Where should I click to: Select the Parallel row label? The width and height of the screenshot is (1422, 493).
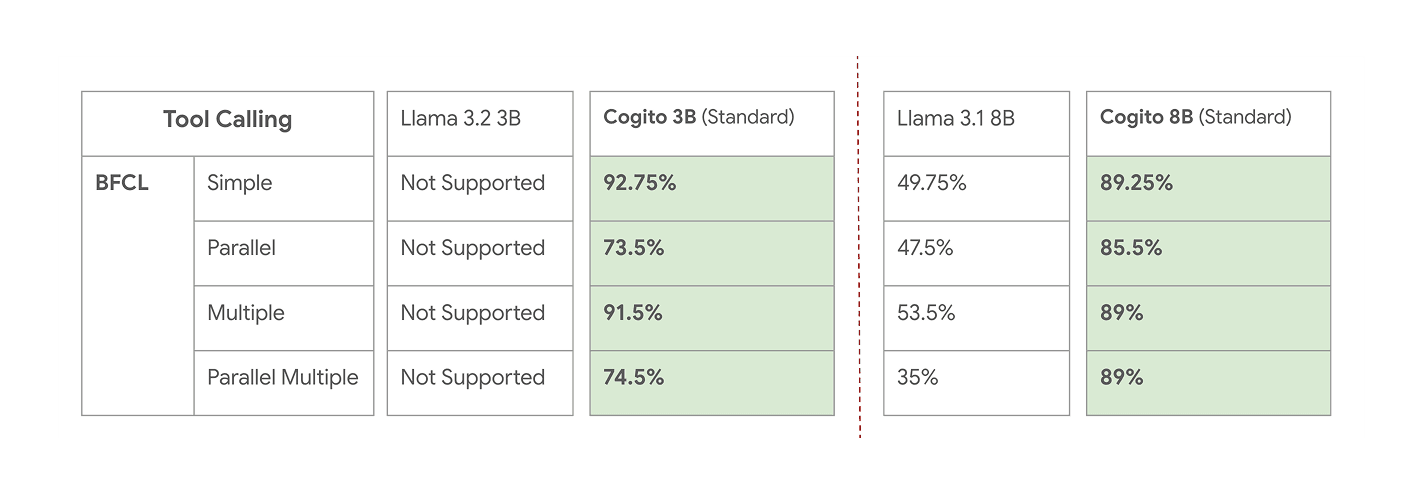(242, 249)
